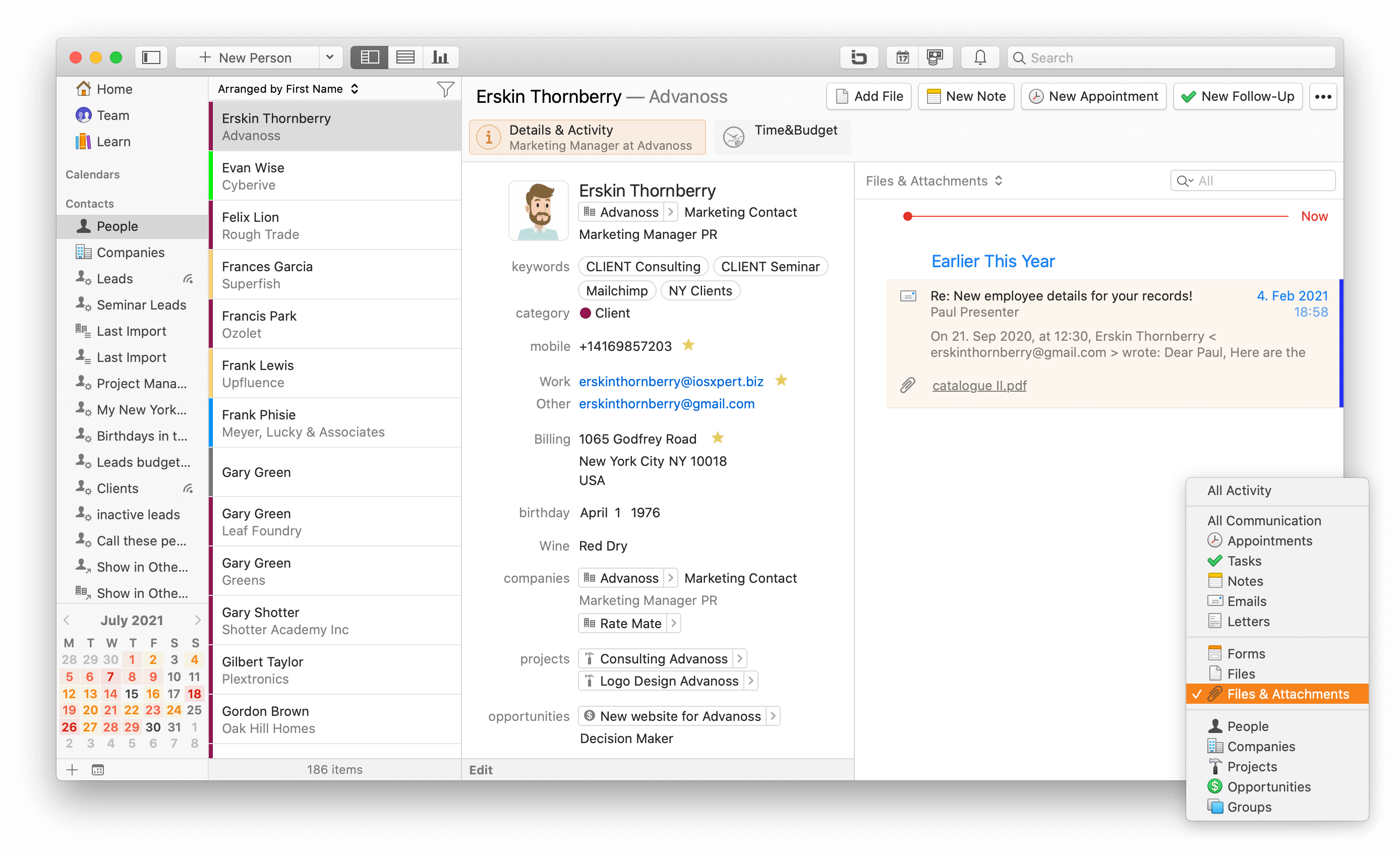Viewport: 1400px width, 855px height.
Task: Create a New Appointment
Action: point(1093,97)
